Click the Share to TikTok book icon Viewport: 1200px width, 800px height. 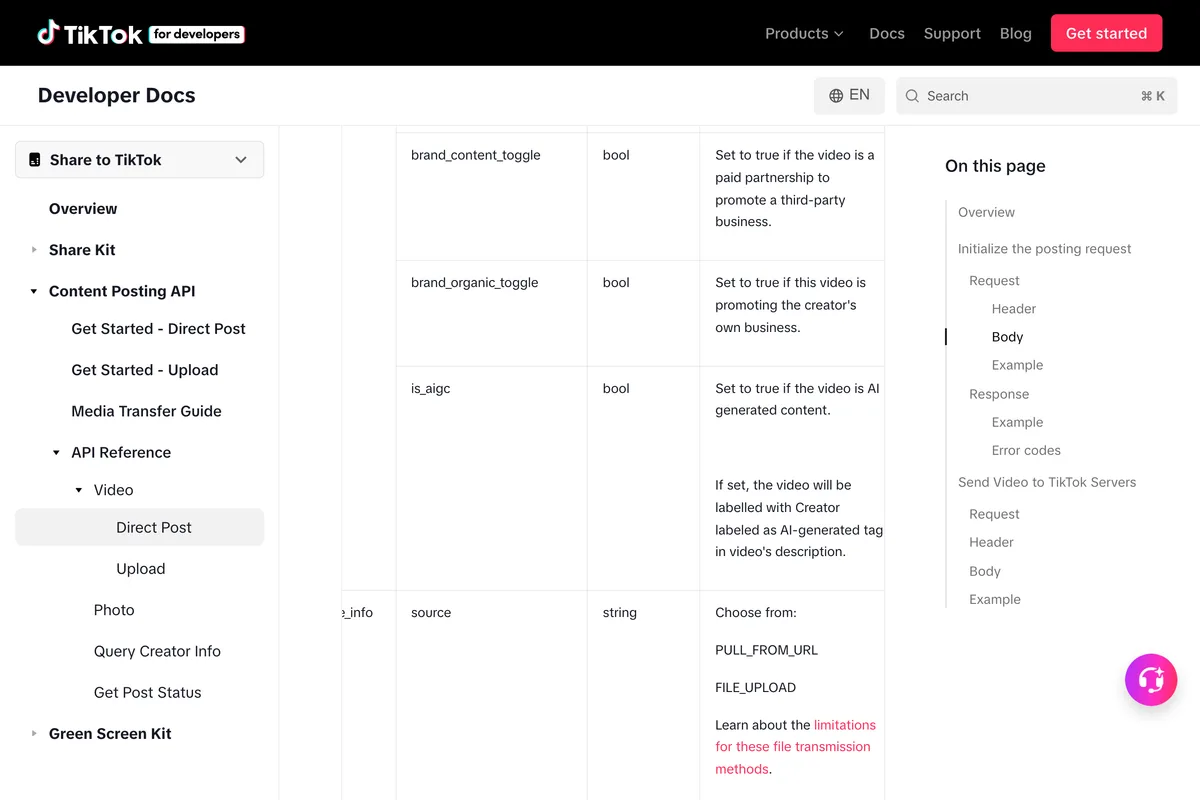click(35, 160)
